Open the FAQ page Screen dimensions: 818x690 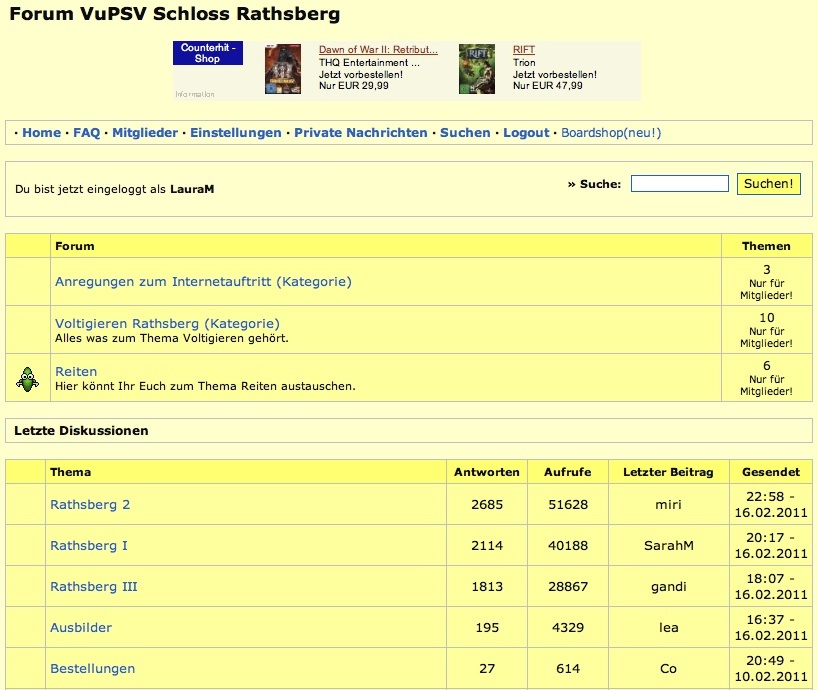click(86, 132)
